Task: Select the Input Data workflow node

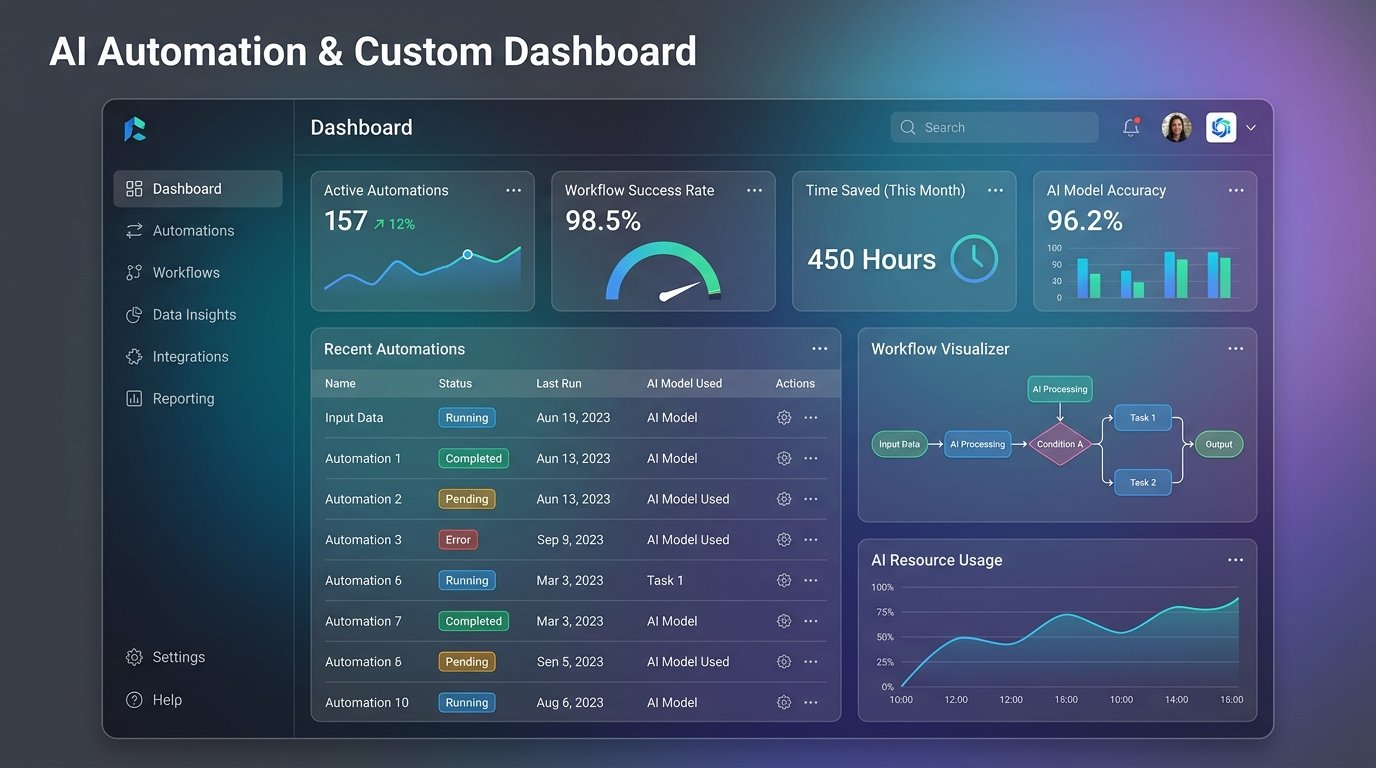Action: click(x=899, y=444)
